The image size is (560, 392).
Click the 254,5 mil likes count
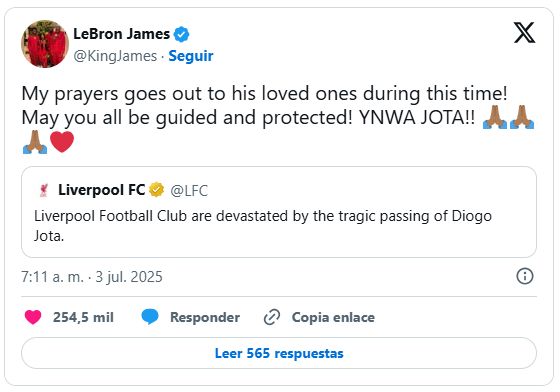click(83, 317)
